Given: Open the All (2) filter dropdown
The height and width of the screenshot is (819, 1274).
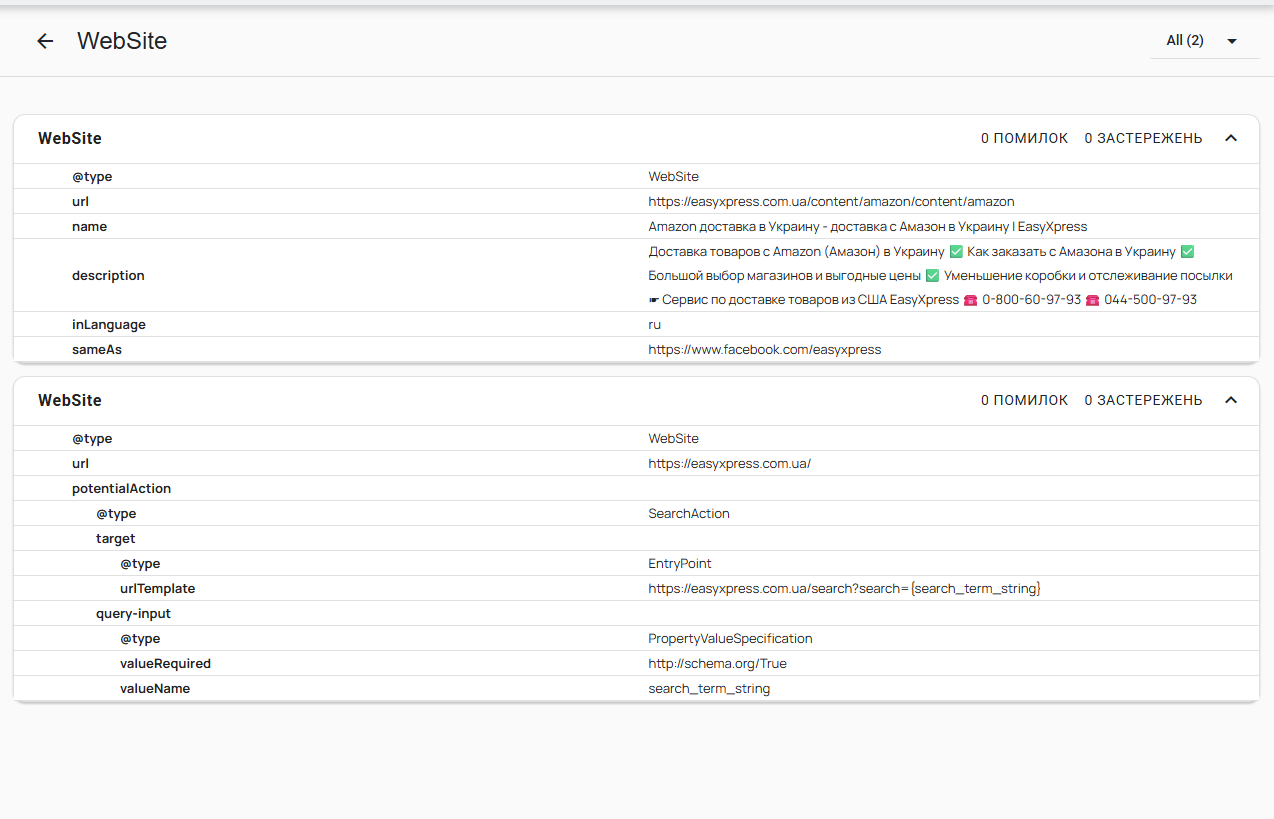Looking at the screenshot, I should tap(1203, 41).
